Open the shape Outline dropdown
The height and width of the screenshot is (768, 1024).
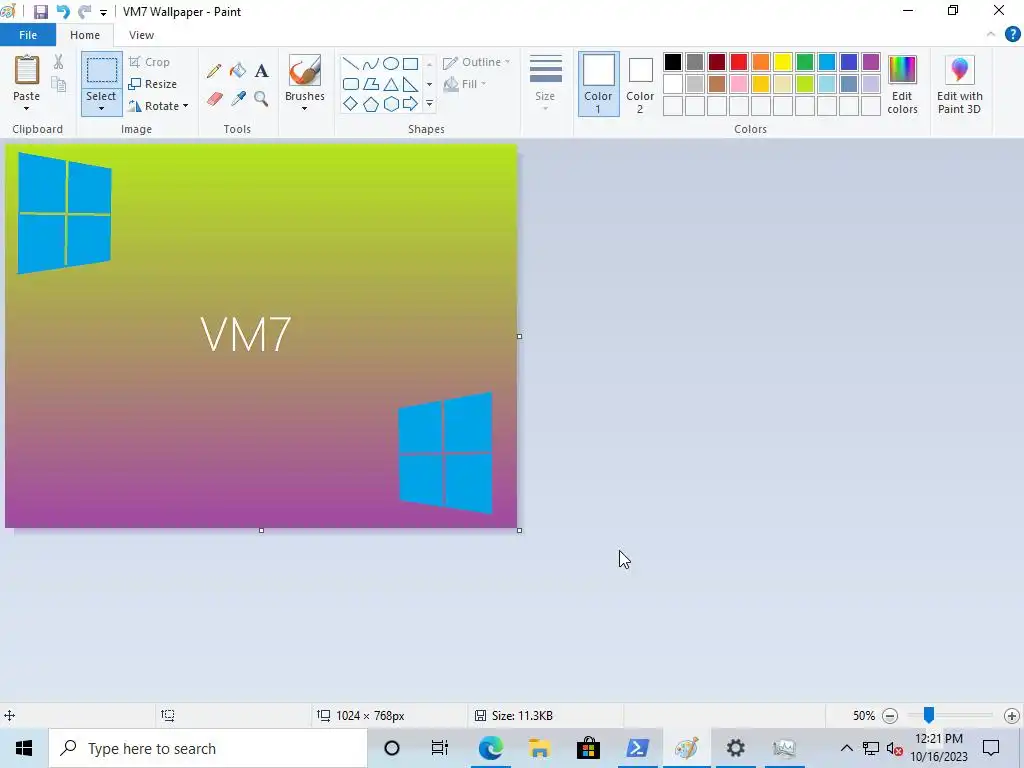pyautogui.click(x=477, y=62)
